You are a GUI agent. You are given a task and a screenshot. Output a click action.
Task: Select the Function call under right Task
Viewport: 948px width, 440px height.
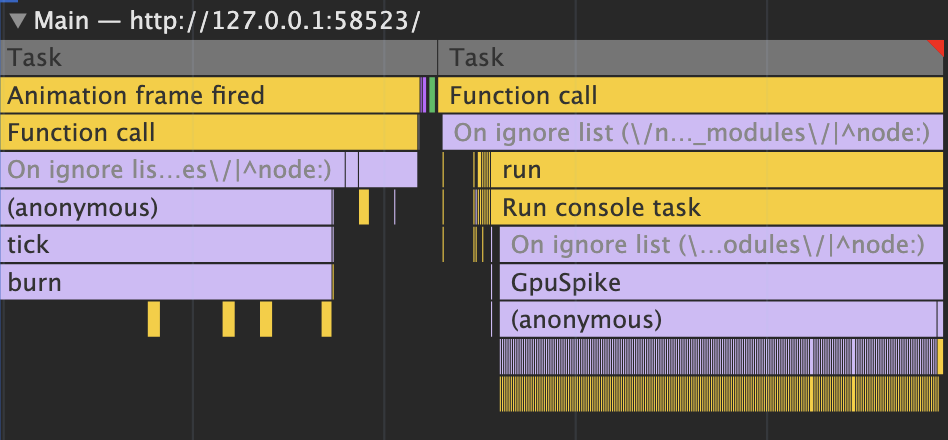coord(692,96)
